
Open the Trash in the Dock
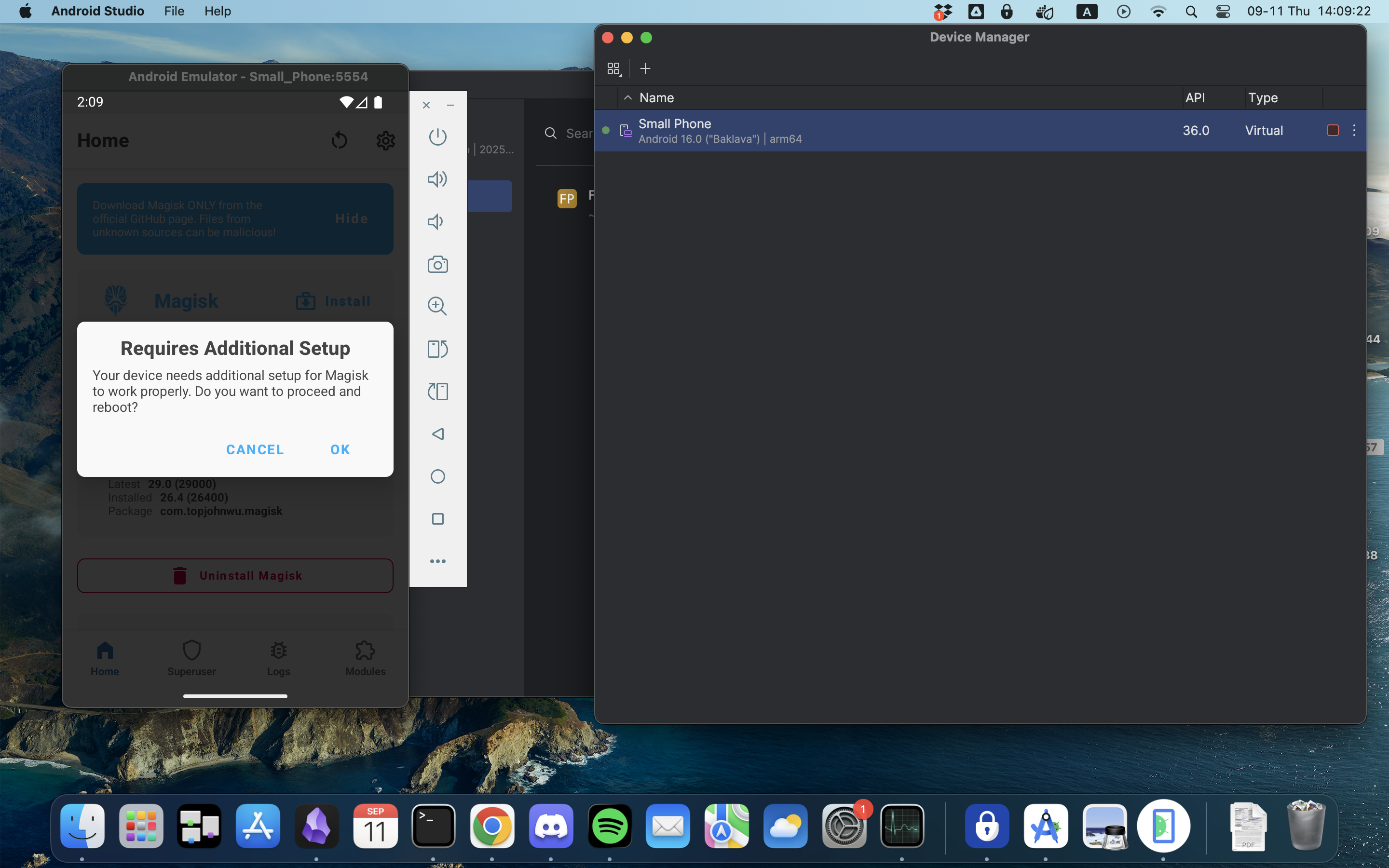tap(1306, 826)
